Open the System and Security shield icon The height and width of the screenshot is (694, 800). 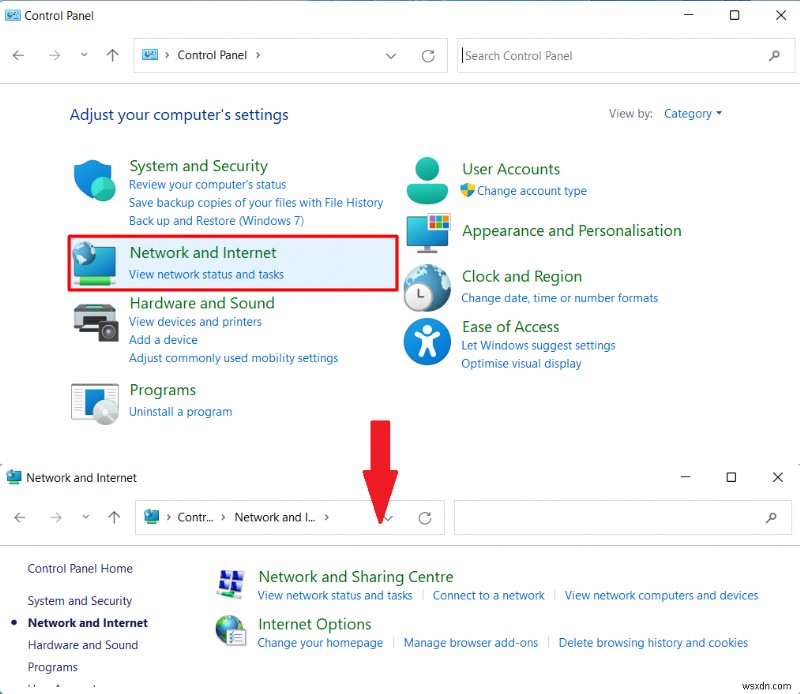click(x=94, y=181)
